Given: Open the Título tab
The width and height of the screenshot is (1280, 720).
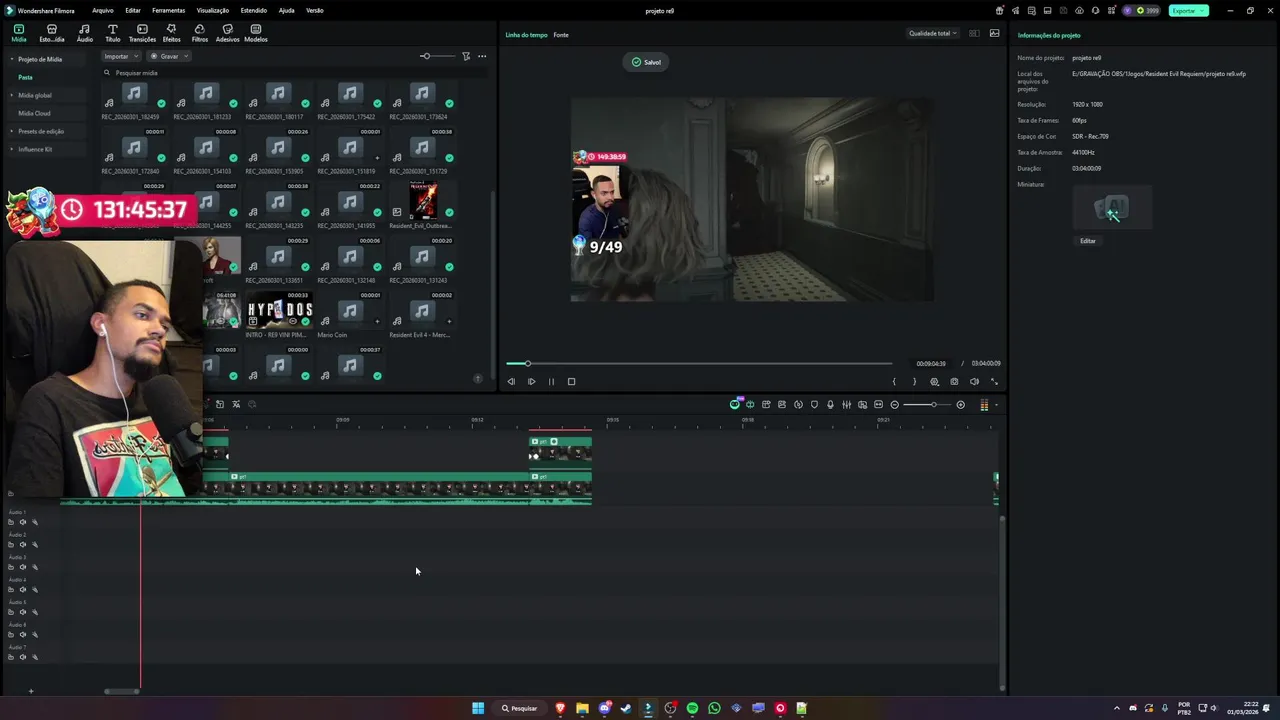Looking at the screenshot, I should [112, 33].
